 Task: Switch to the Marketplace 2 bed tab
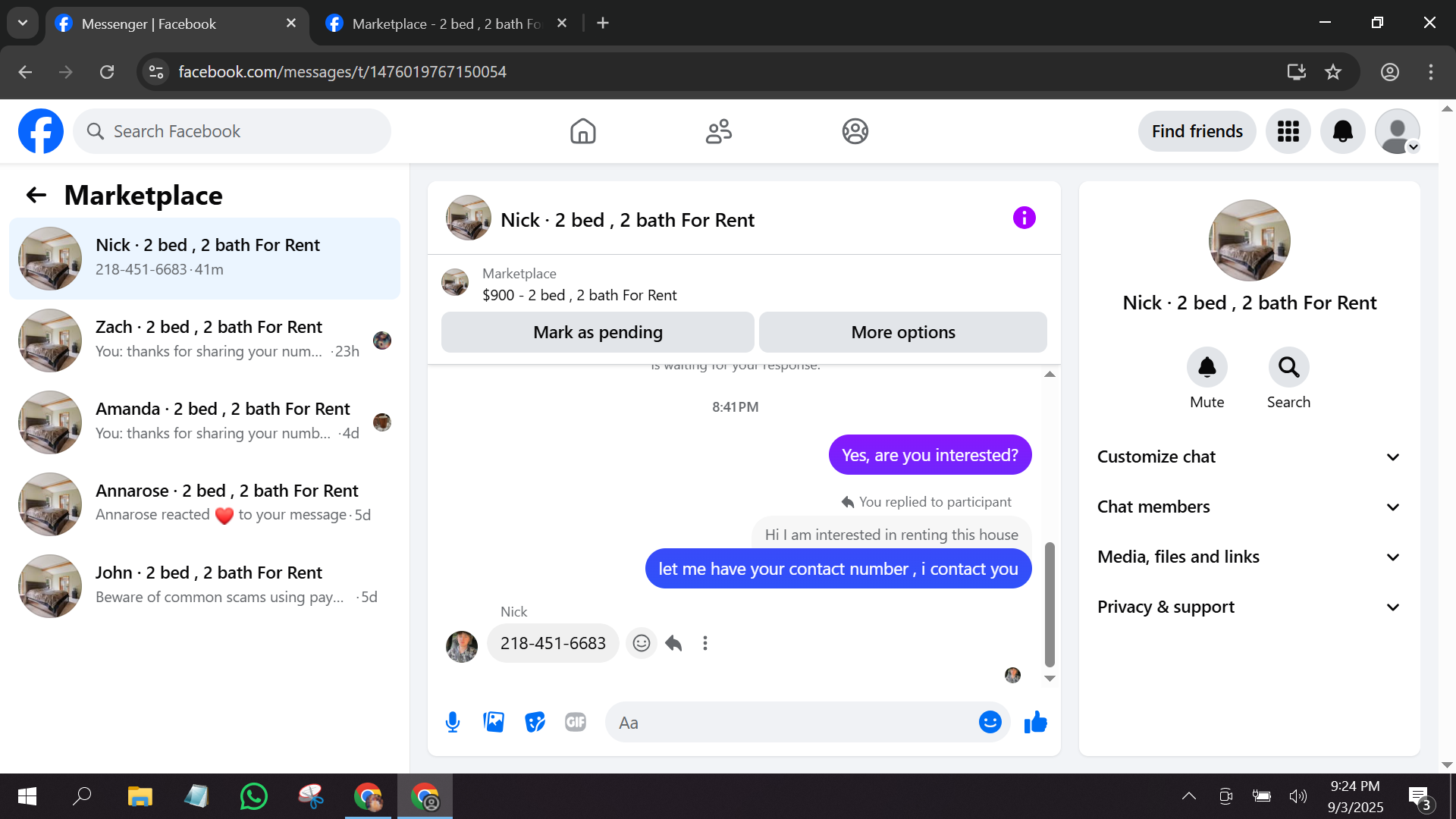pyautogui.click(x=448, y=24)
